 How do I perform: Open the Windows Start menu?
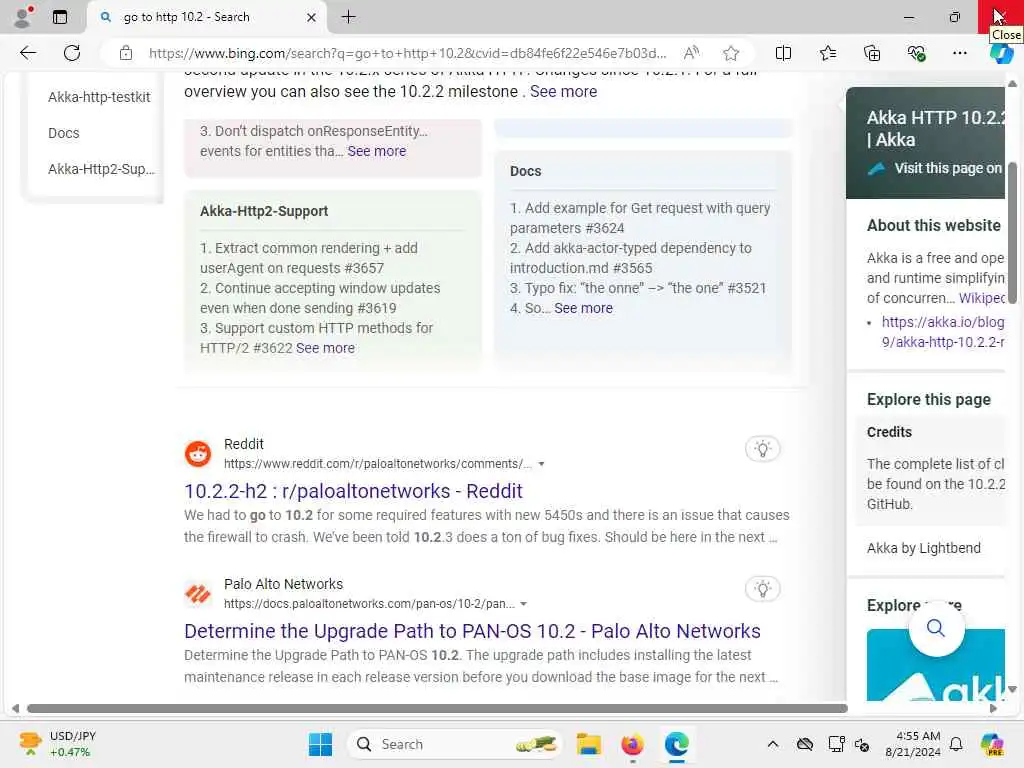(x=320, y=744)
